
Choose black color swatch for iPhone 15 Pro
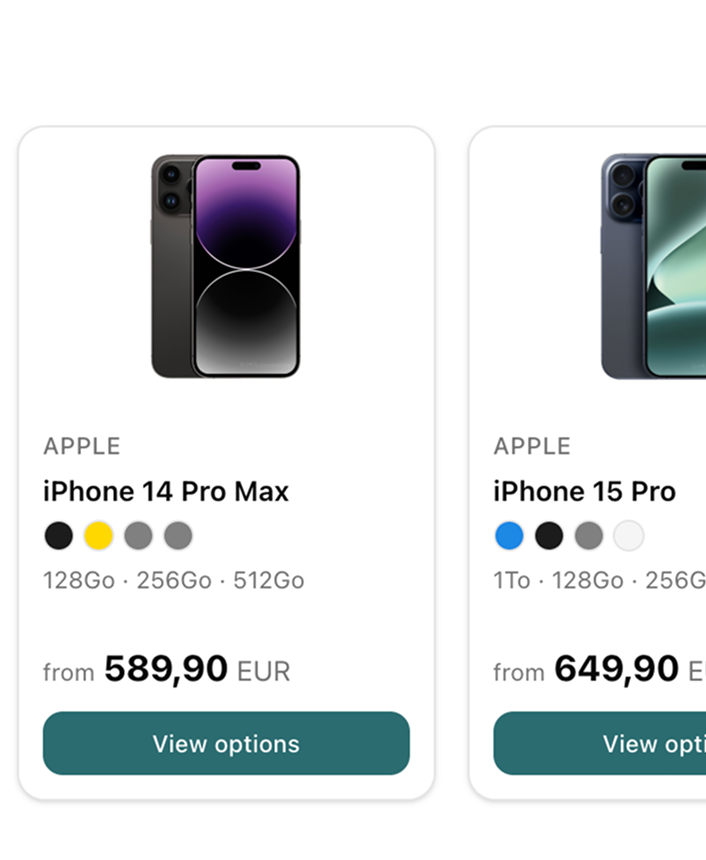[549, 536]
